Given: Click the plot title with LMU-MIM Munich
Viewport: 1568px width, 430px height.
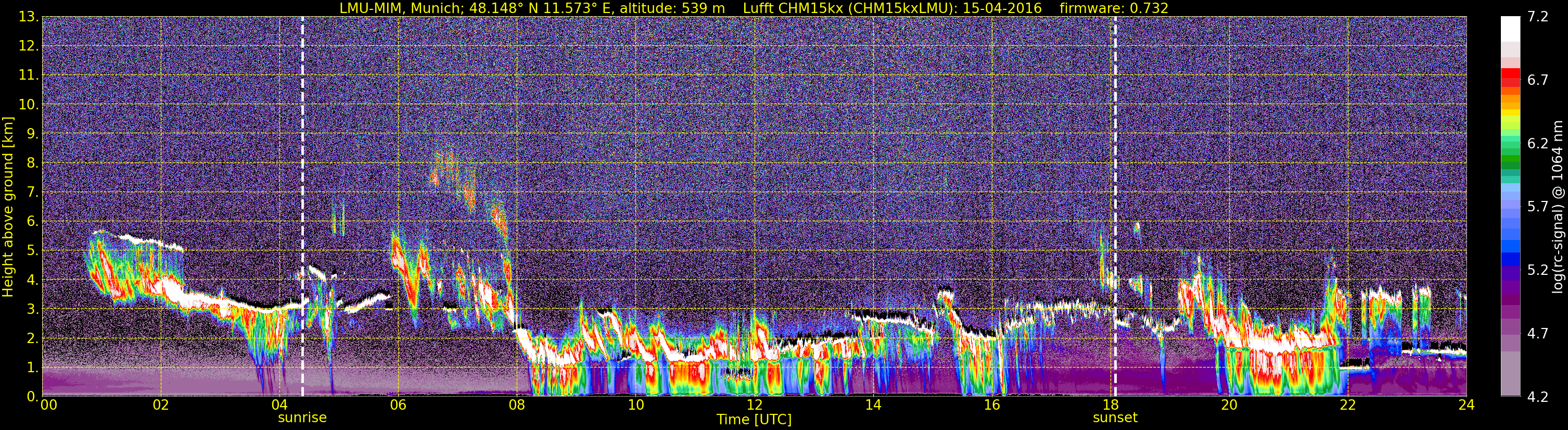Looking at the screenshot, I should pos(754,8).
